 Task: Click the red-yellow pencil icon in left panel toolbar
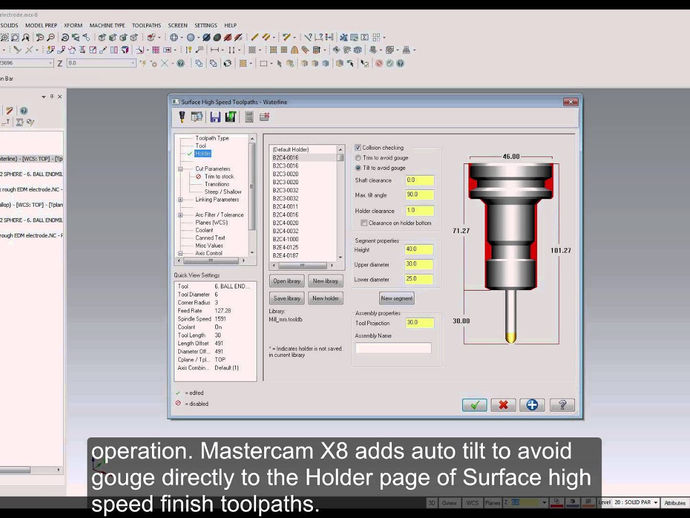tap(9, 110)
